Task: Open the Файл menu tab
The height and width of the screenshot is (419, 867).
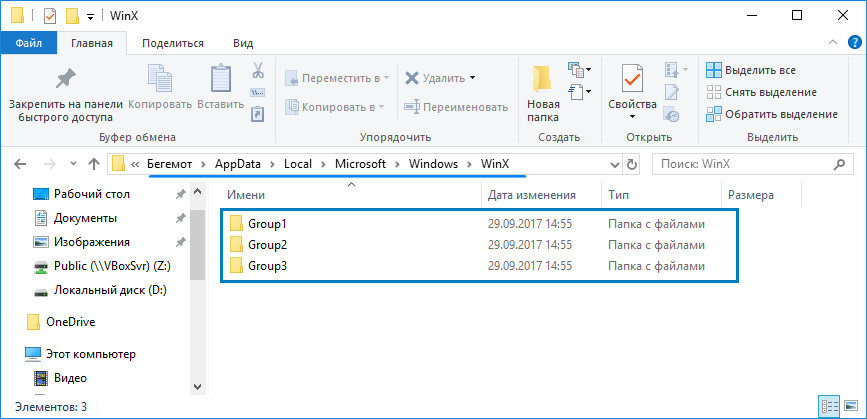Action: point(28,43)
